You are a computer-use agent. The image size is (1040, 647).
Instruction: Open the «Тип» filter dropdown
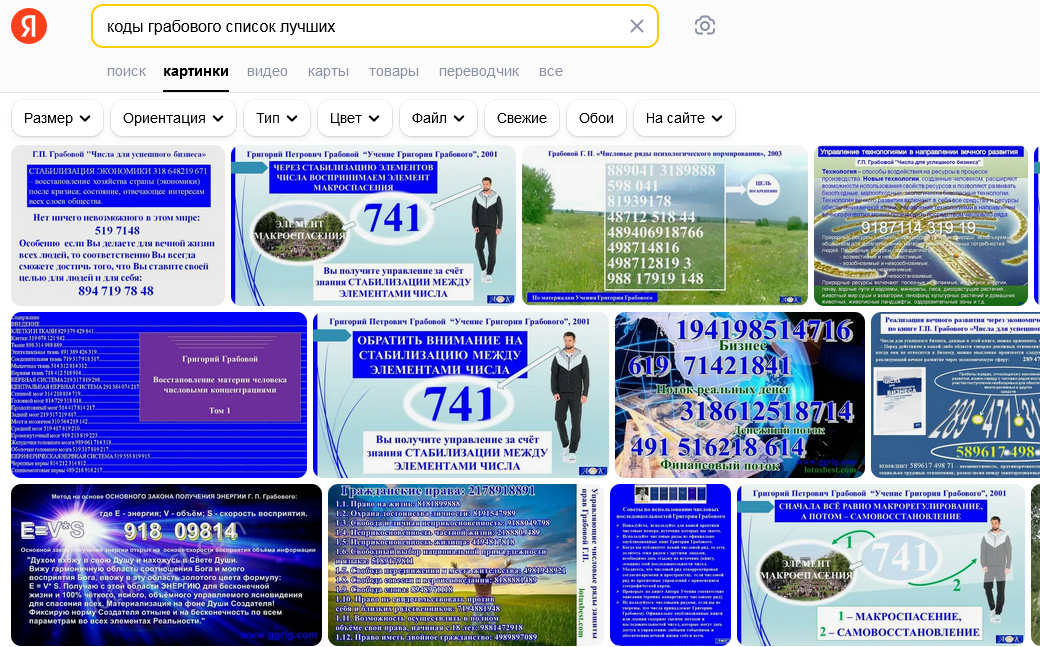pyautogui.click(x=277, y=118)
